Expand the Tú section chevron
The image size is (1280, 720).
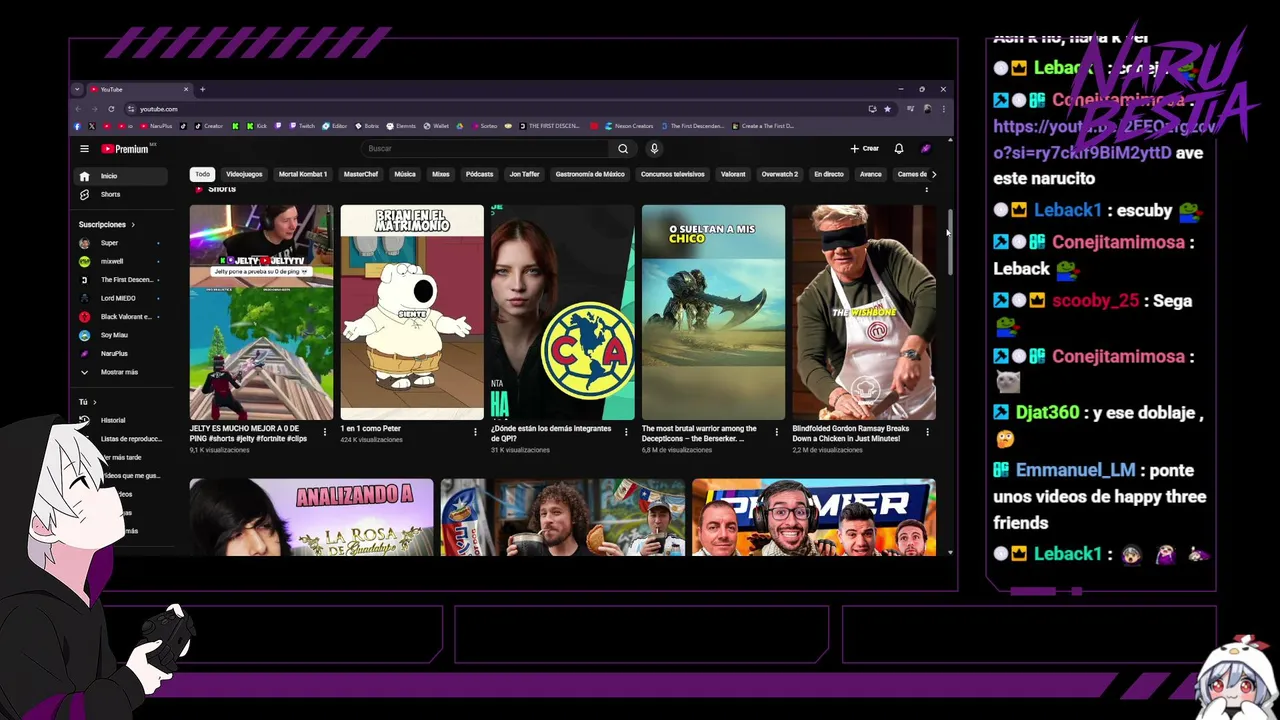click(x=94, y=402)
